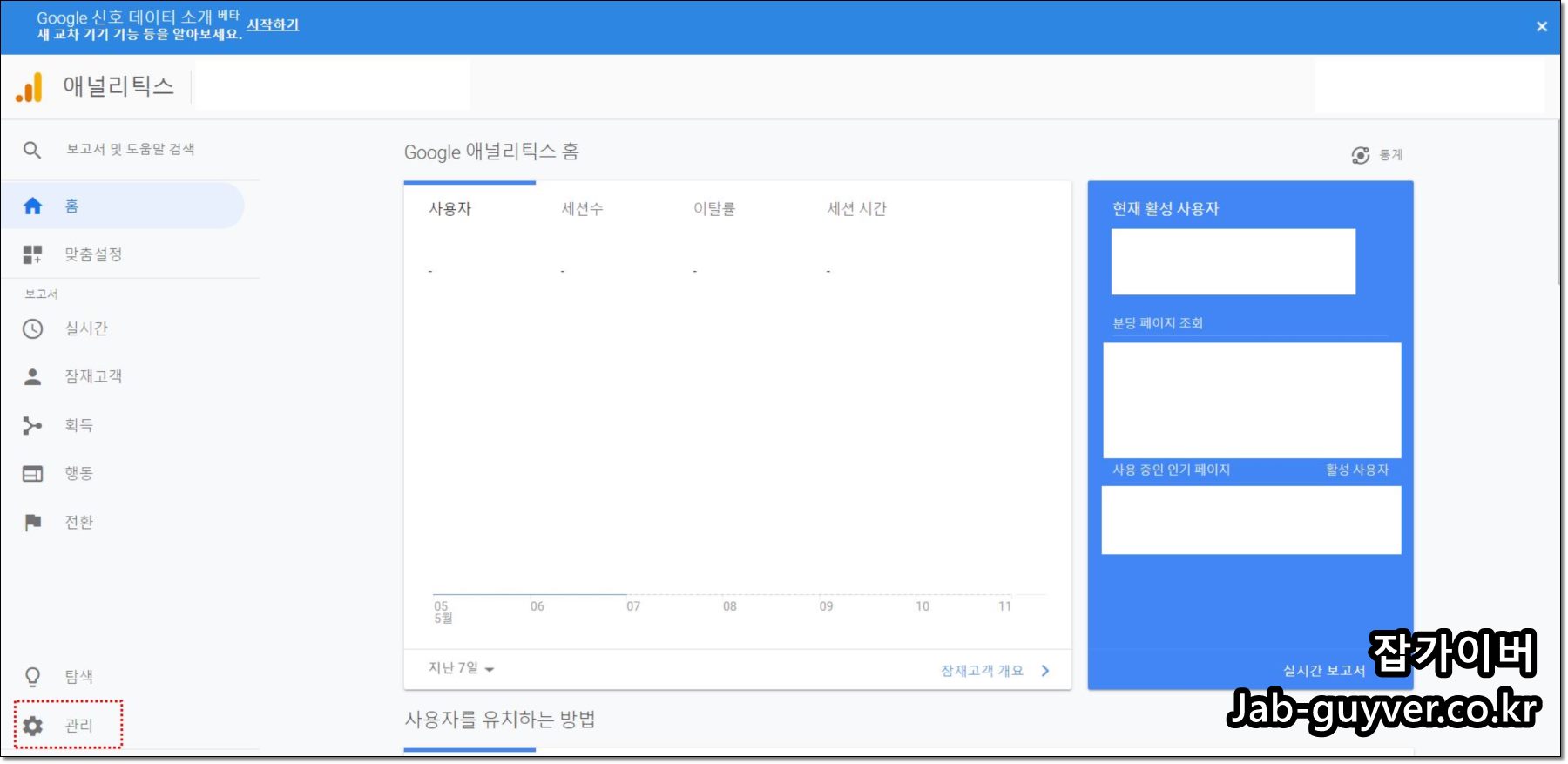
Task: Click the Realtime (실시간) clock icon
Action: (x=32, y=328)
